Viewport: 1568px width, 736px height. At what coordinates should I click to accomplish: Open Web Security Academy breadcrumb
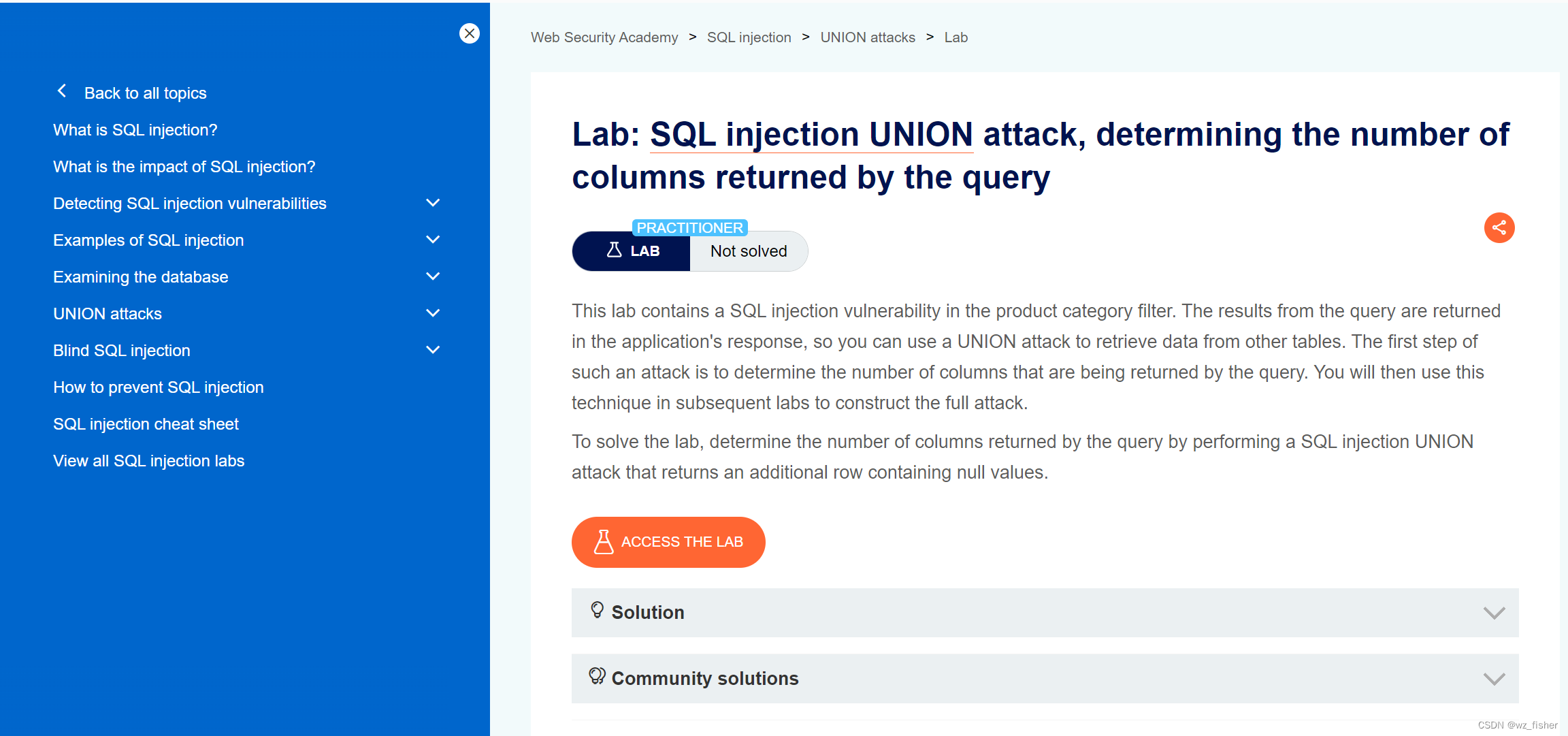[604, 37]
